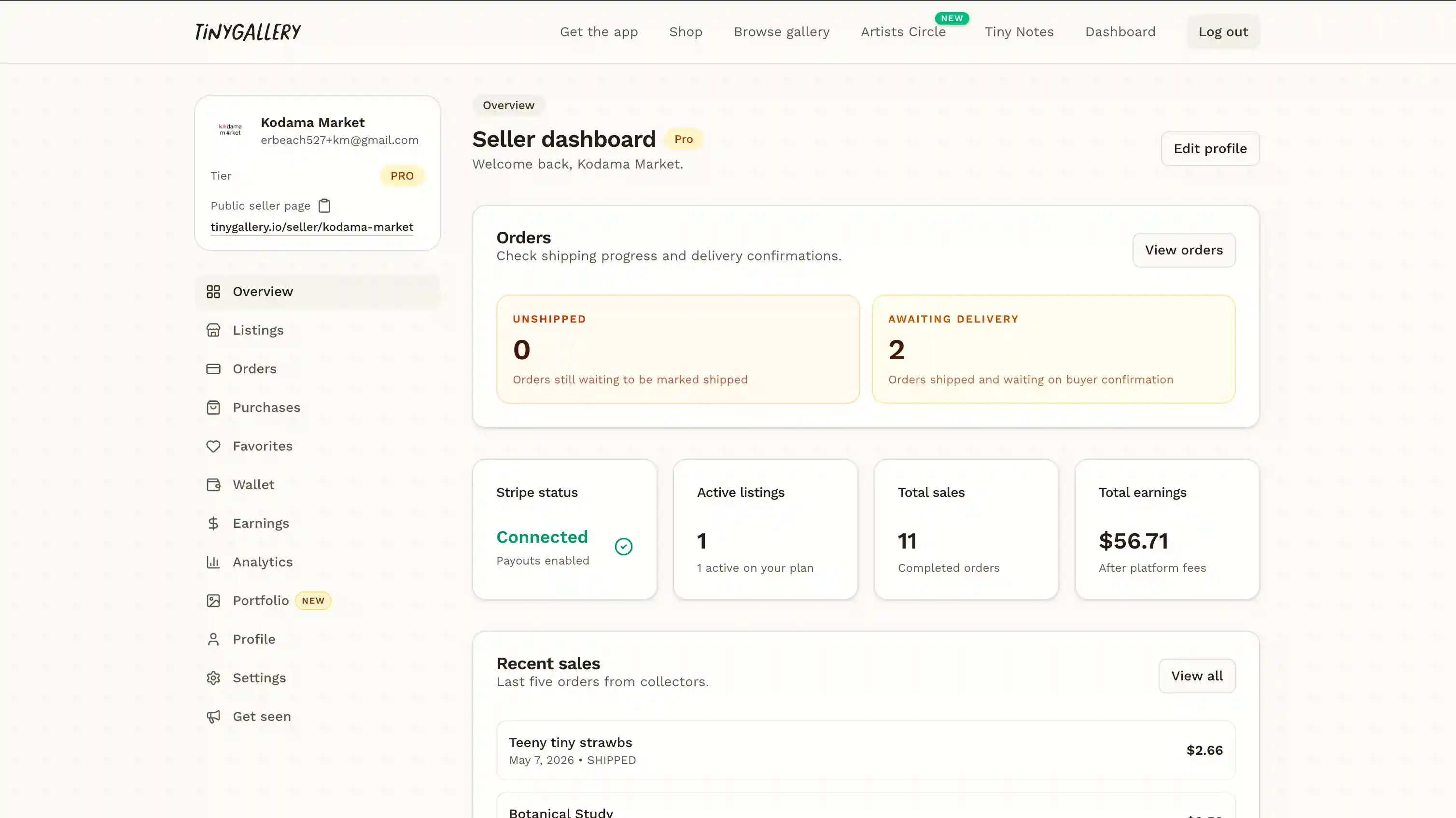This screenshot has width=1456, height=818.
Task: Click the $2.66 sale amount
Action: [1204, 750]
